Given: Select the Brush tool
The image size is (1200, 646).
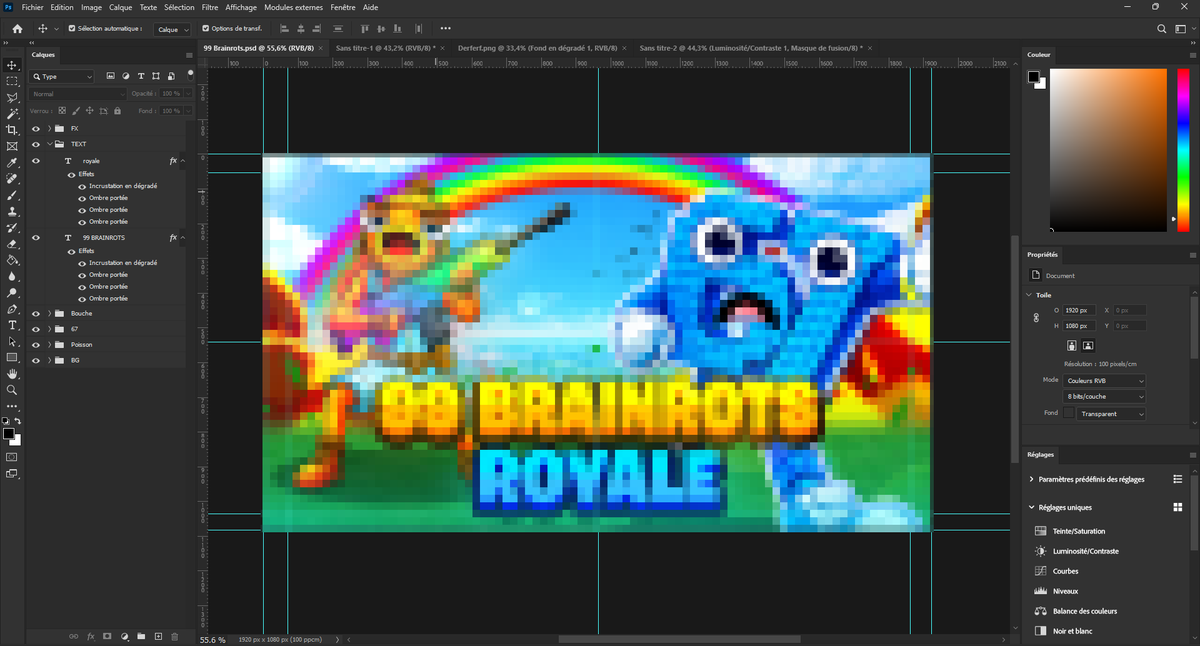Looking at the screenshot, I should click(12, 195).
